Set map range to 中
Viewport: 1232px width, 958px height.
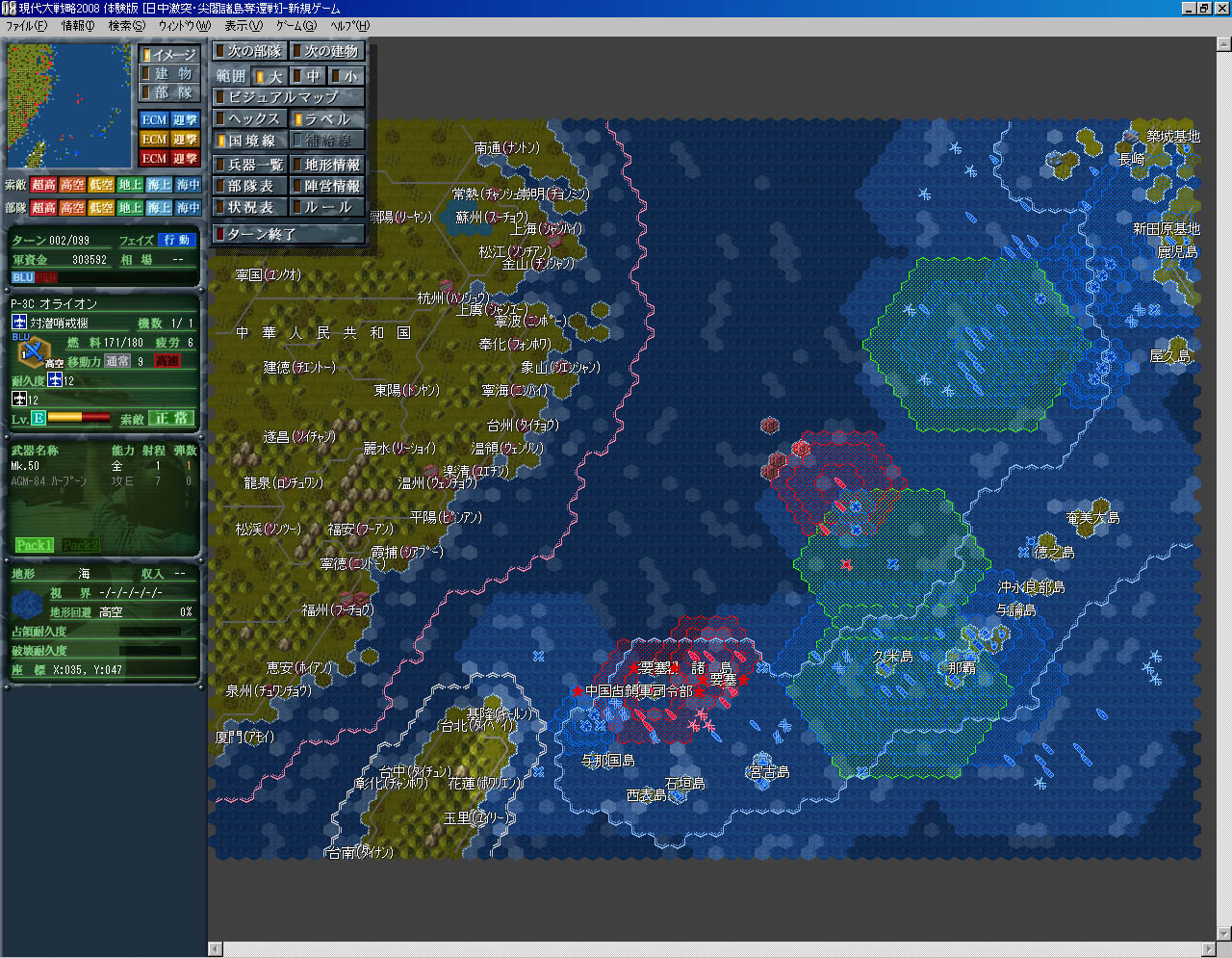click(307, 76)
